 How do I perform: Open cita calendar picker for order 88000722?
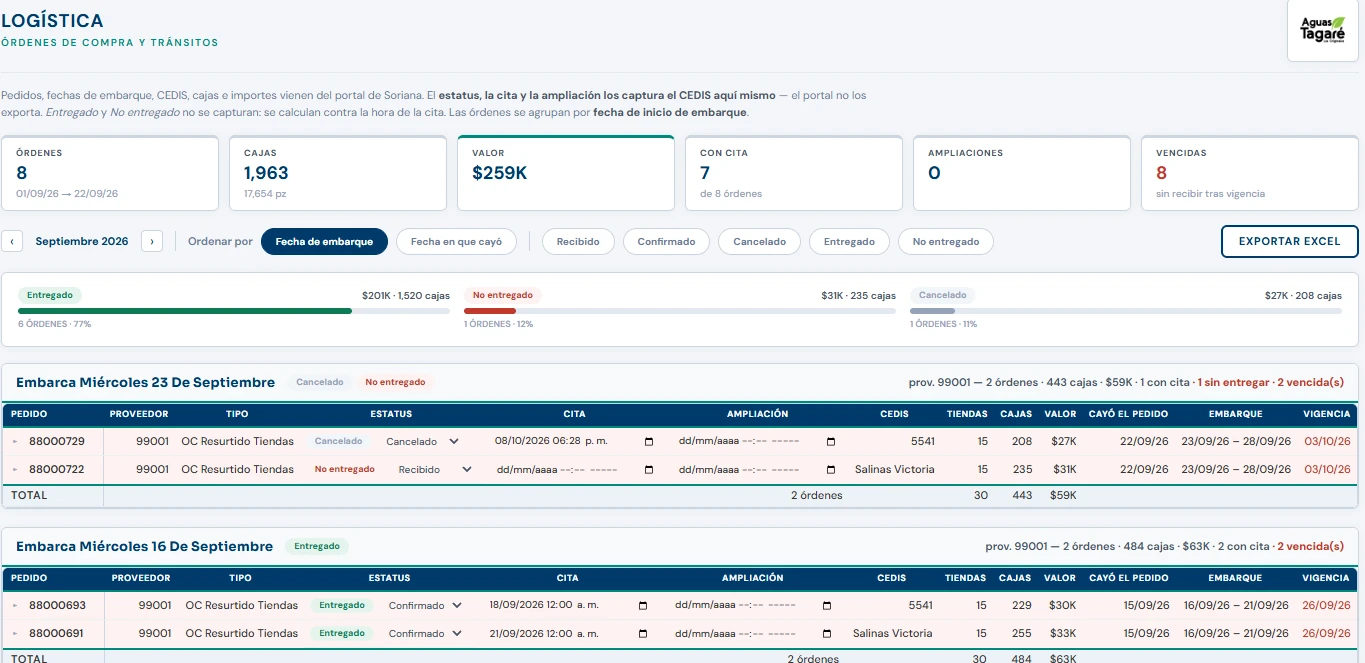(649, 470)
